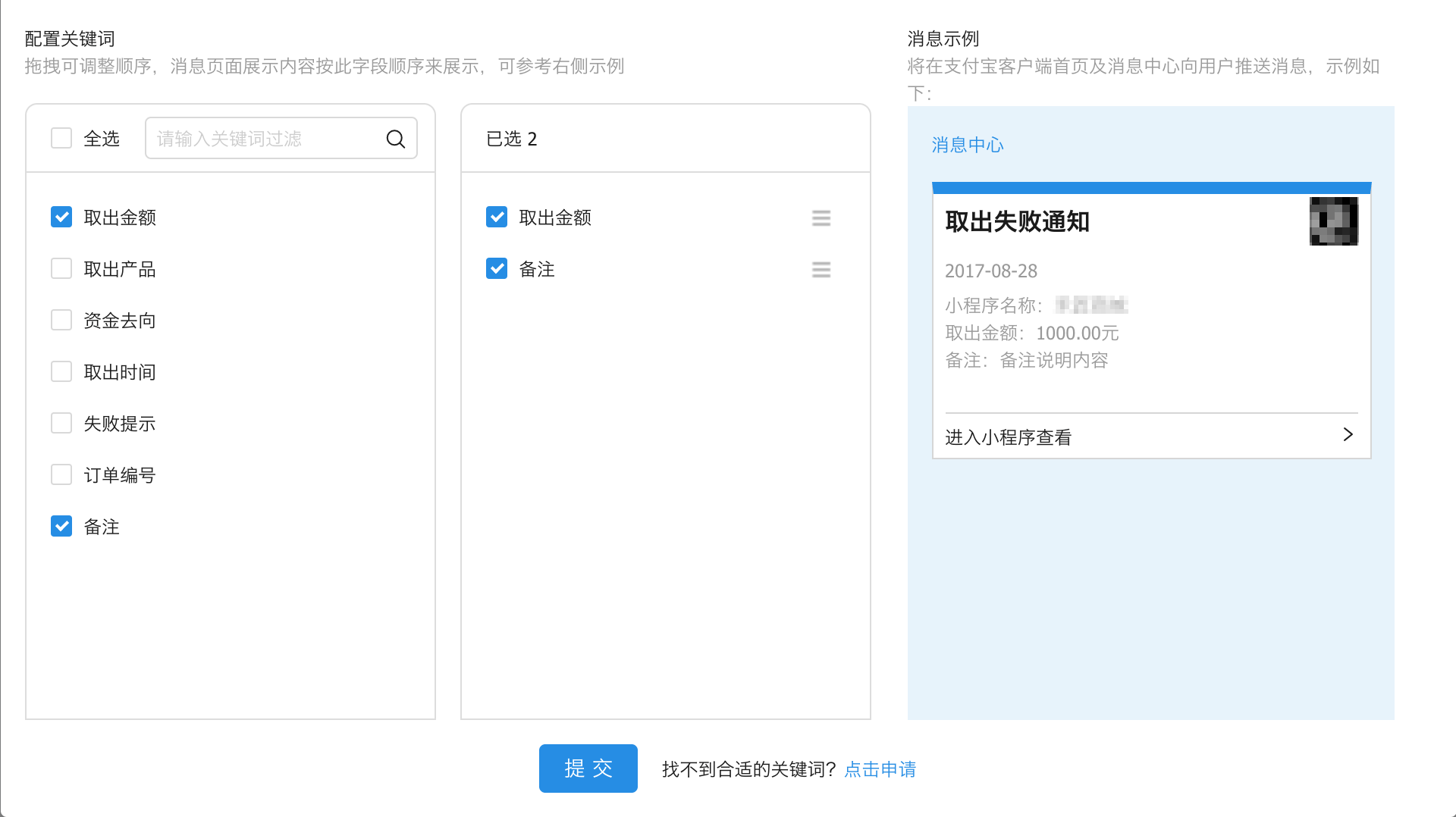Check the 订单编号 keyword checkbox
The height and width of the screenshot is (817, 1456).
(x=61, y=475)
